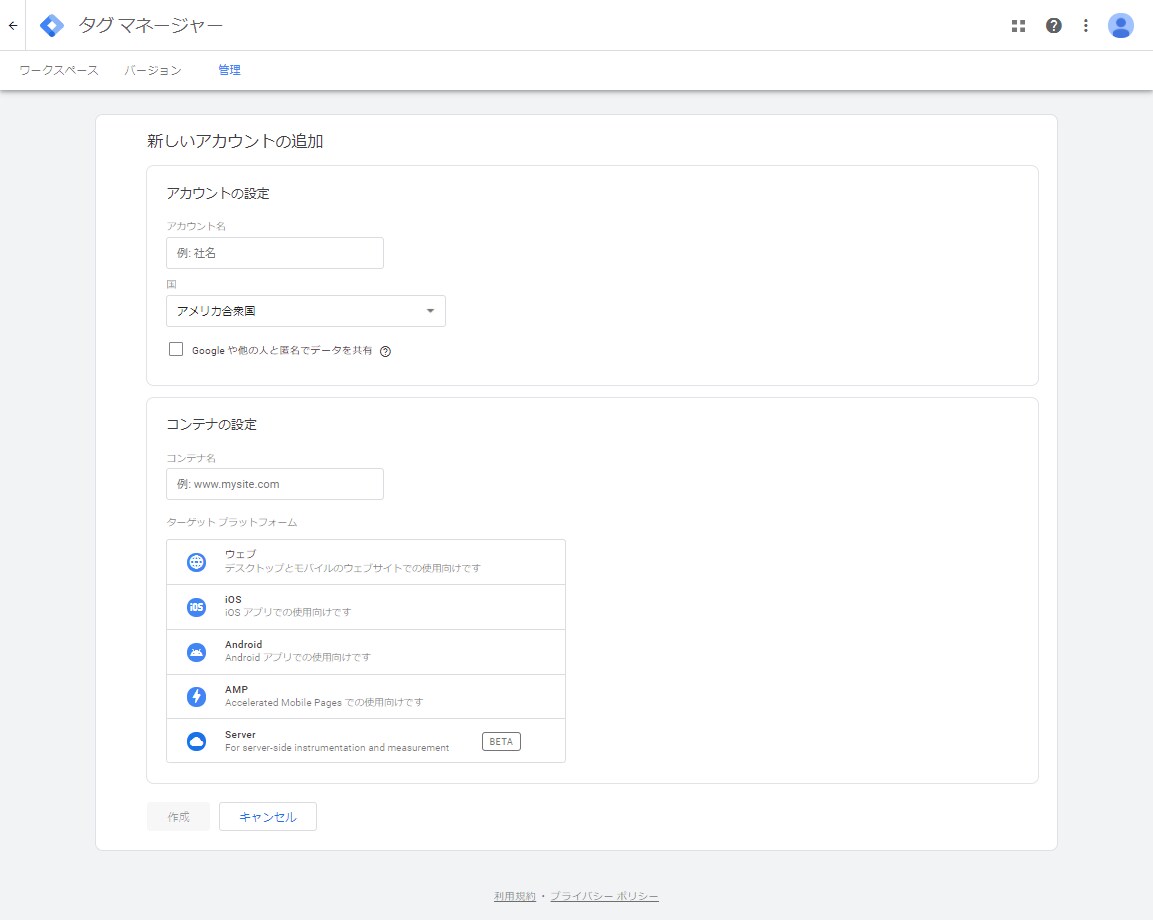
Task: Open the 国 country dropdown
Action: [306, 311]
